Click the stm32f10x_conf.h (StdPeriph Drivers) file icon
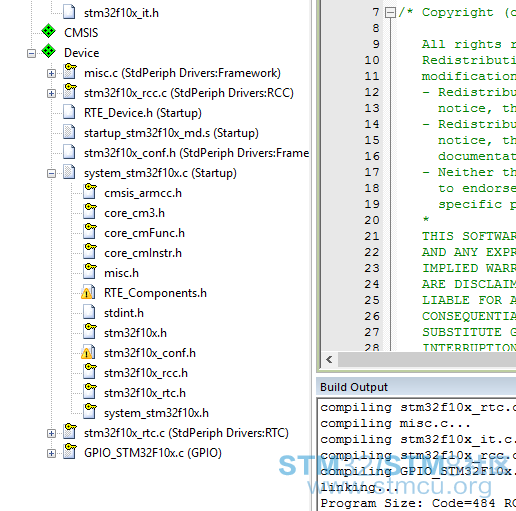 69,152
